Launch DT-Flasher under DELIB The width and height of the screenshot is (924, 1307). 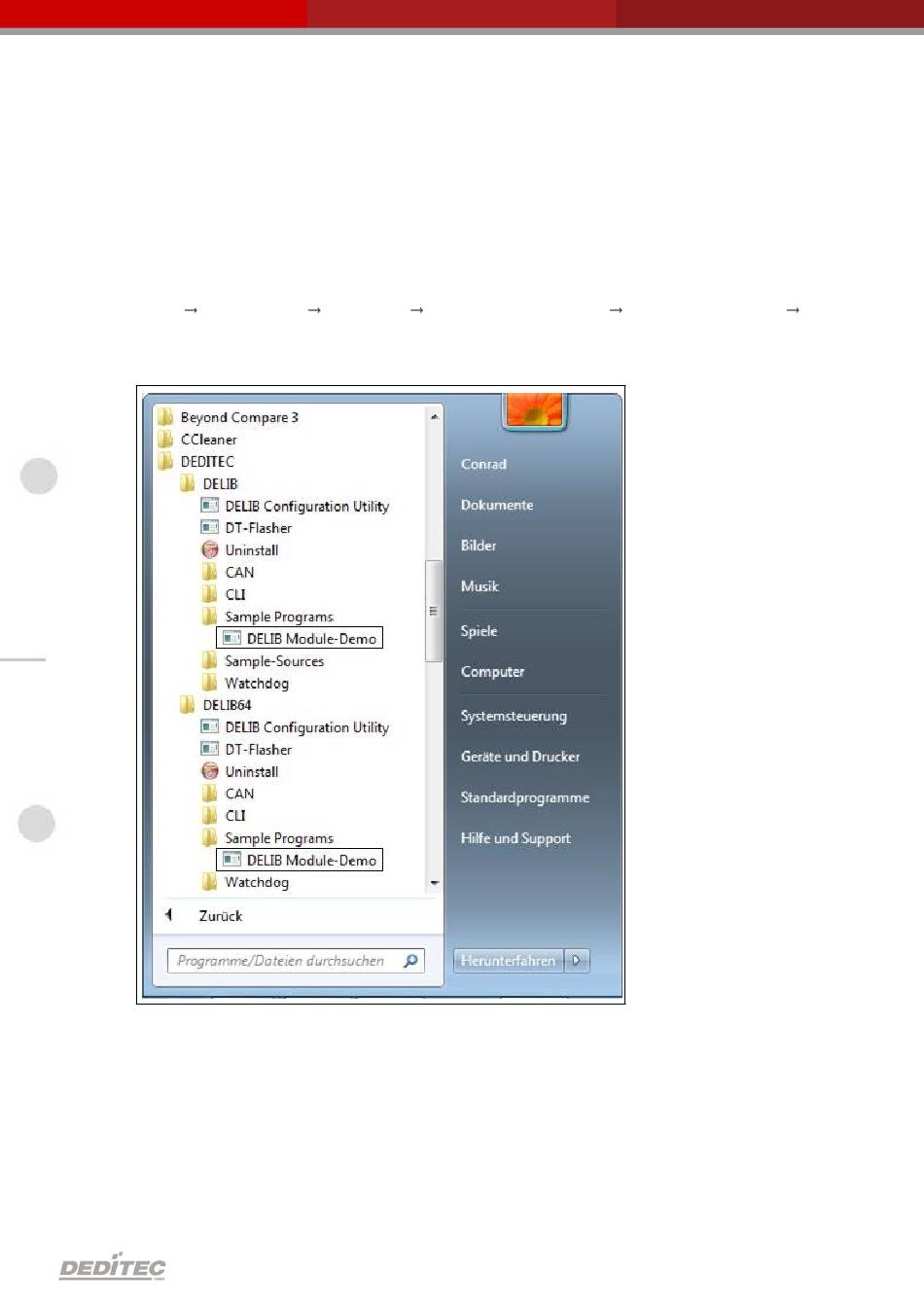point(246,528)
